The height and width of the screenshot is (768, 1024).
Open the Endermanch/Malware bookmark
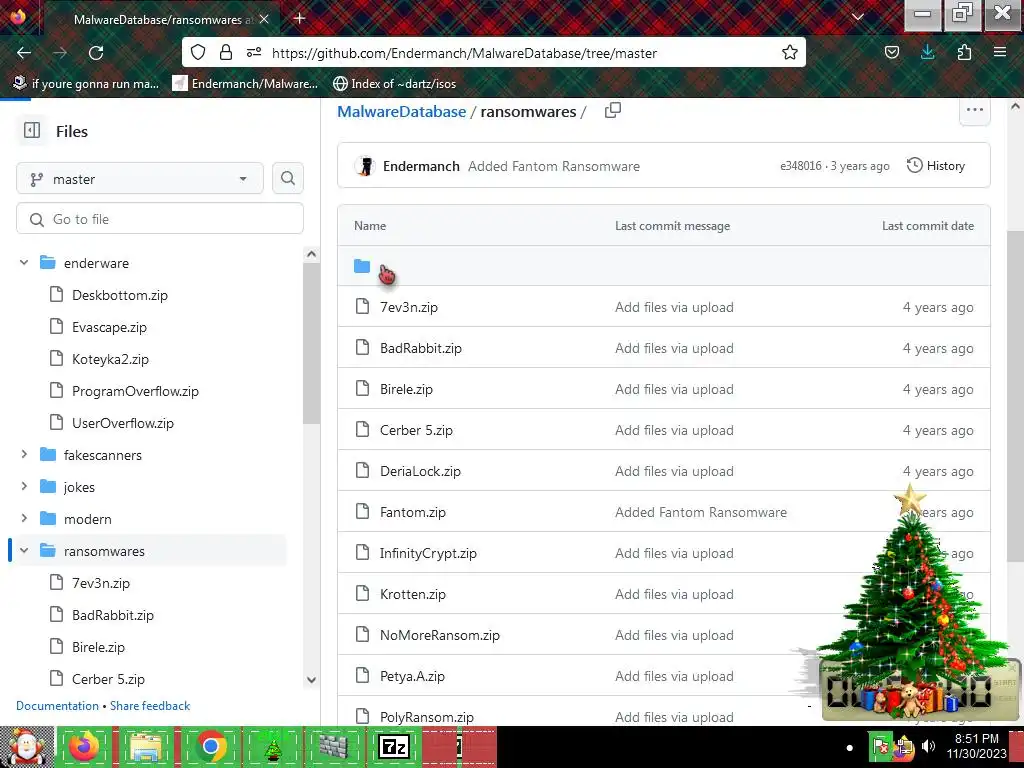tap(246, 84)
